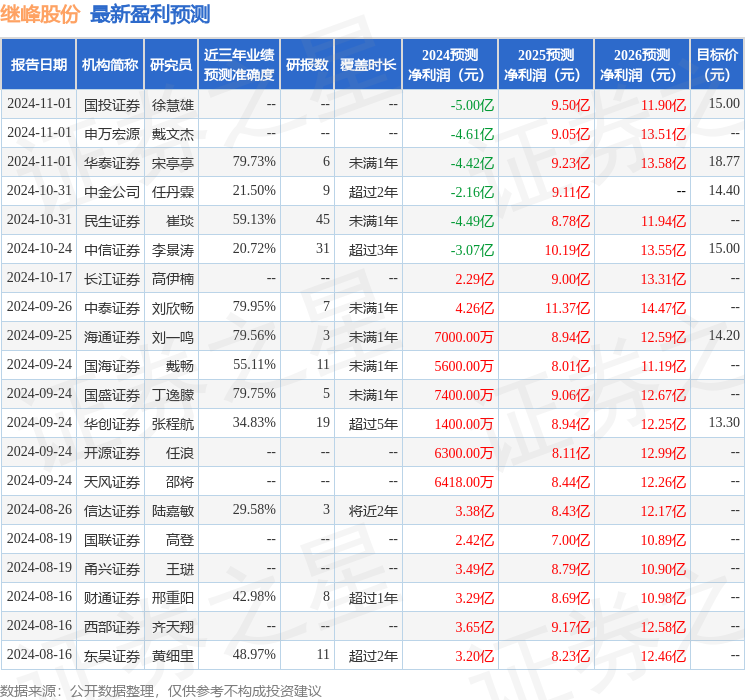
Task: Click the 机构简称 column header
Action: (110, 65)
